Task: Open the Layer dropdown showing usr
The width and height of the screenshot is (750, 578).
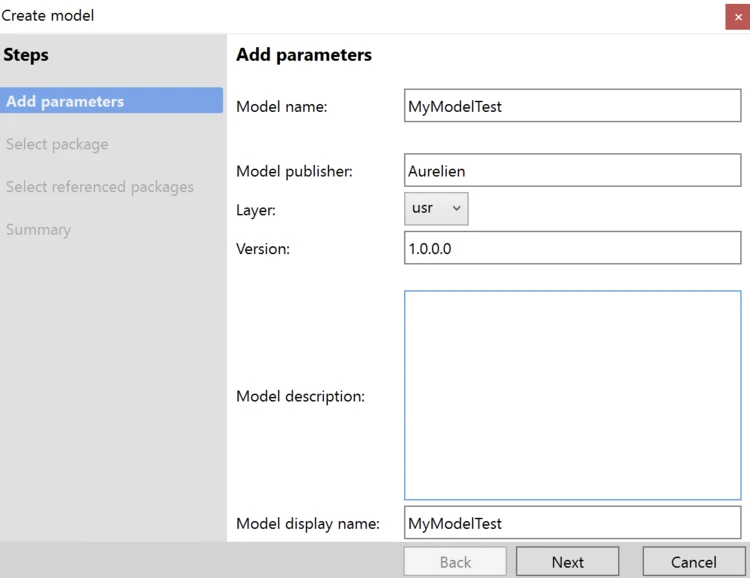Action: [436, 208]
